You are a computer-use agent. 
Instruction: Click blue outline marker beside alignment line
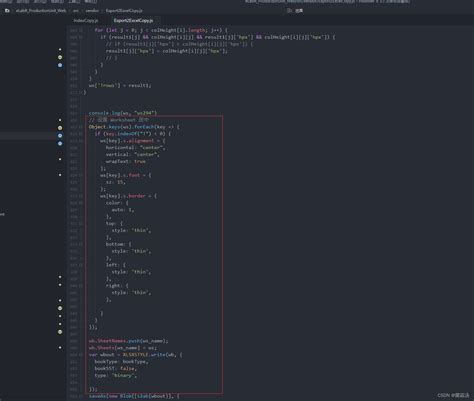(x=60, y=144)
